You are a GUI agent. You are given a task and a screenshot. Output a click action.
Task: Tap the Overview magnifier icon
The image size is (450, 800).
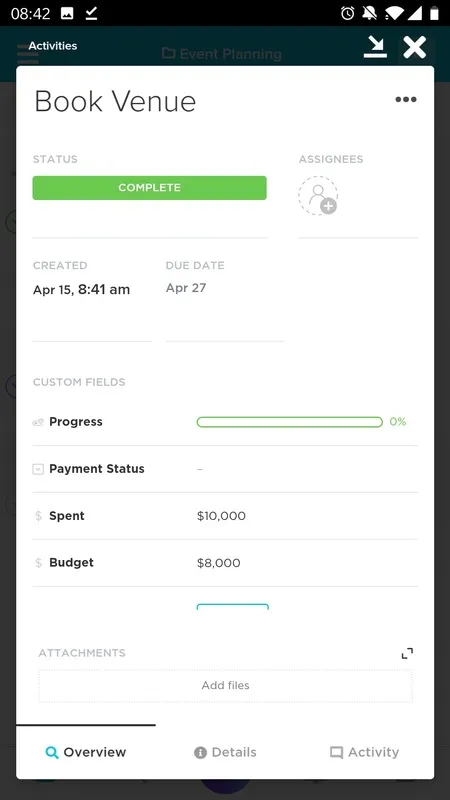52,753
